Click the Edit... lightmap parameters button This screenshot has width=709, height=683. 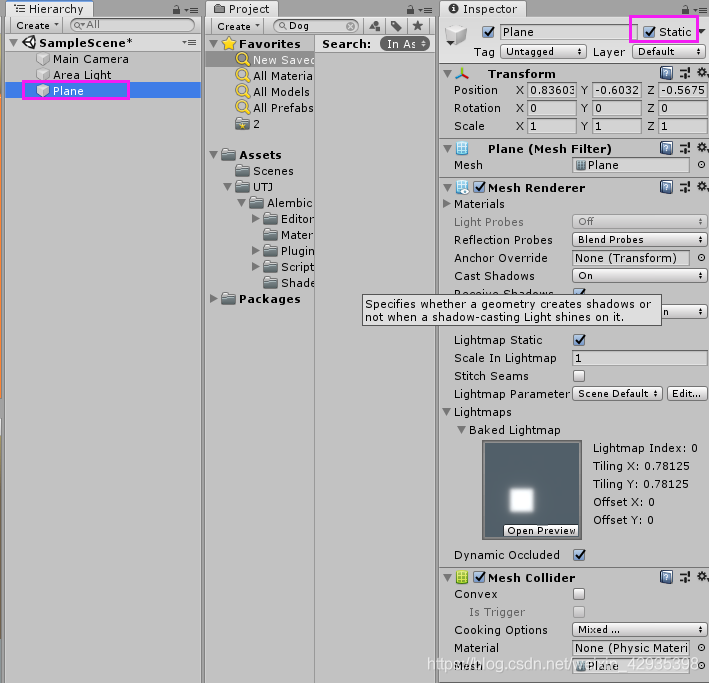[x=686, y=394]
